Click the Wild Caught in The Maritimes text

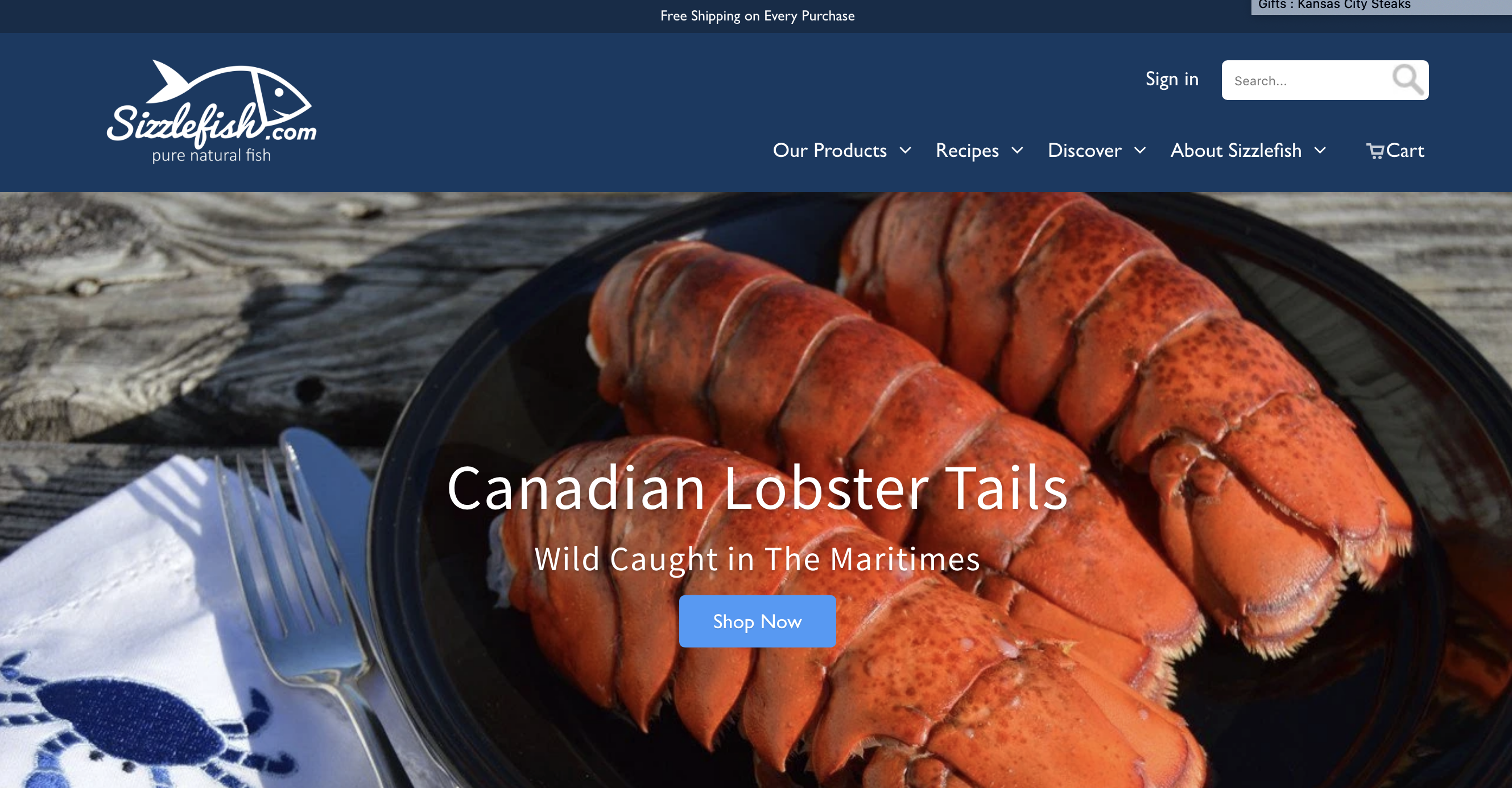click(x=757, y=558)
